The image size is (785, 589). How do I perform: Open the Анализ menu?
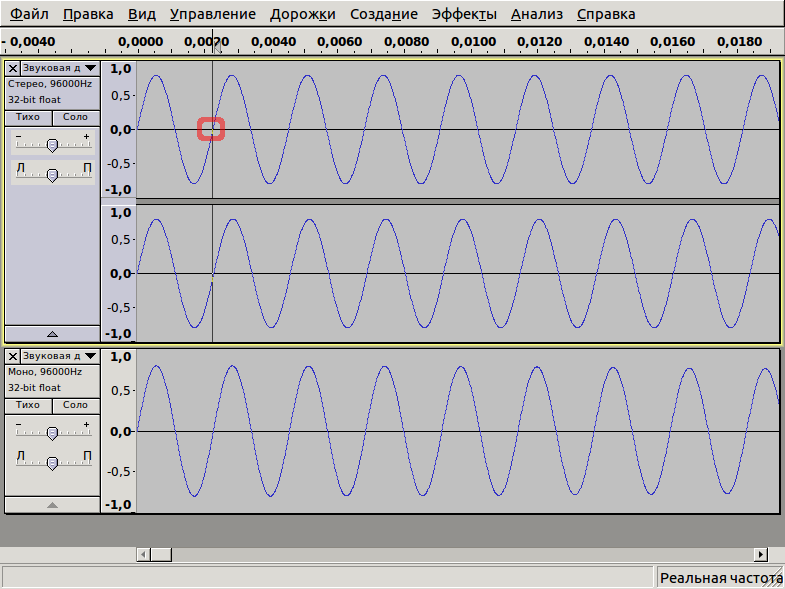tap(536, 15)
